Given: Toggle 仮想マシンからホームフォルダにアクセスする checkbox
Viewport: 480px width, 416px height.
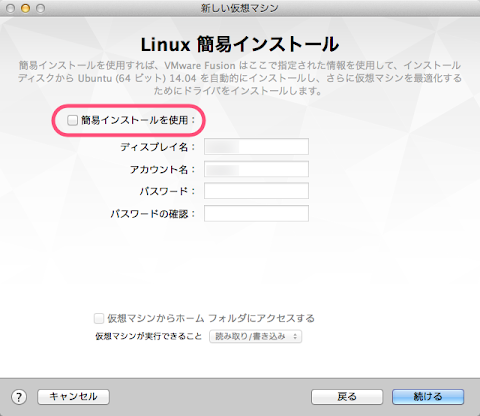Looking at the screenshot, I should point(99,318).
